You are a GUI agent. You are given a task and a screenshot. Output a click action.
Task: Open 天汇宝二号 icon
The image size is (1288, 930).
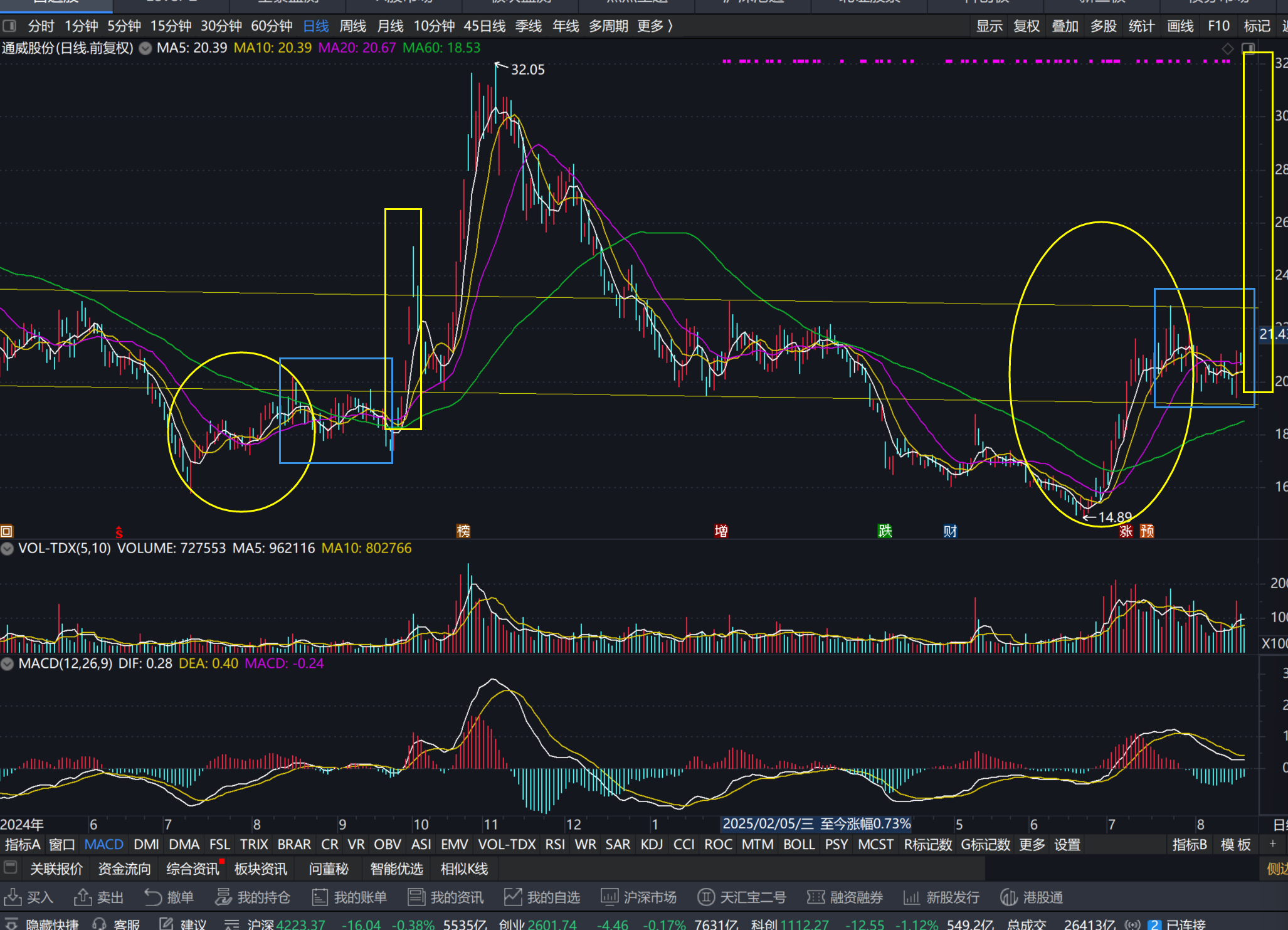706,897
